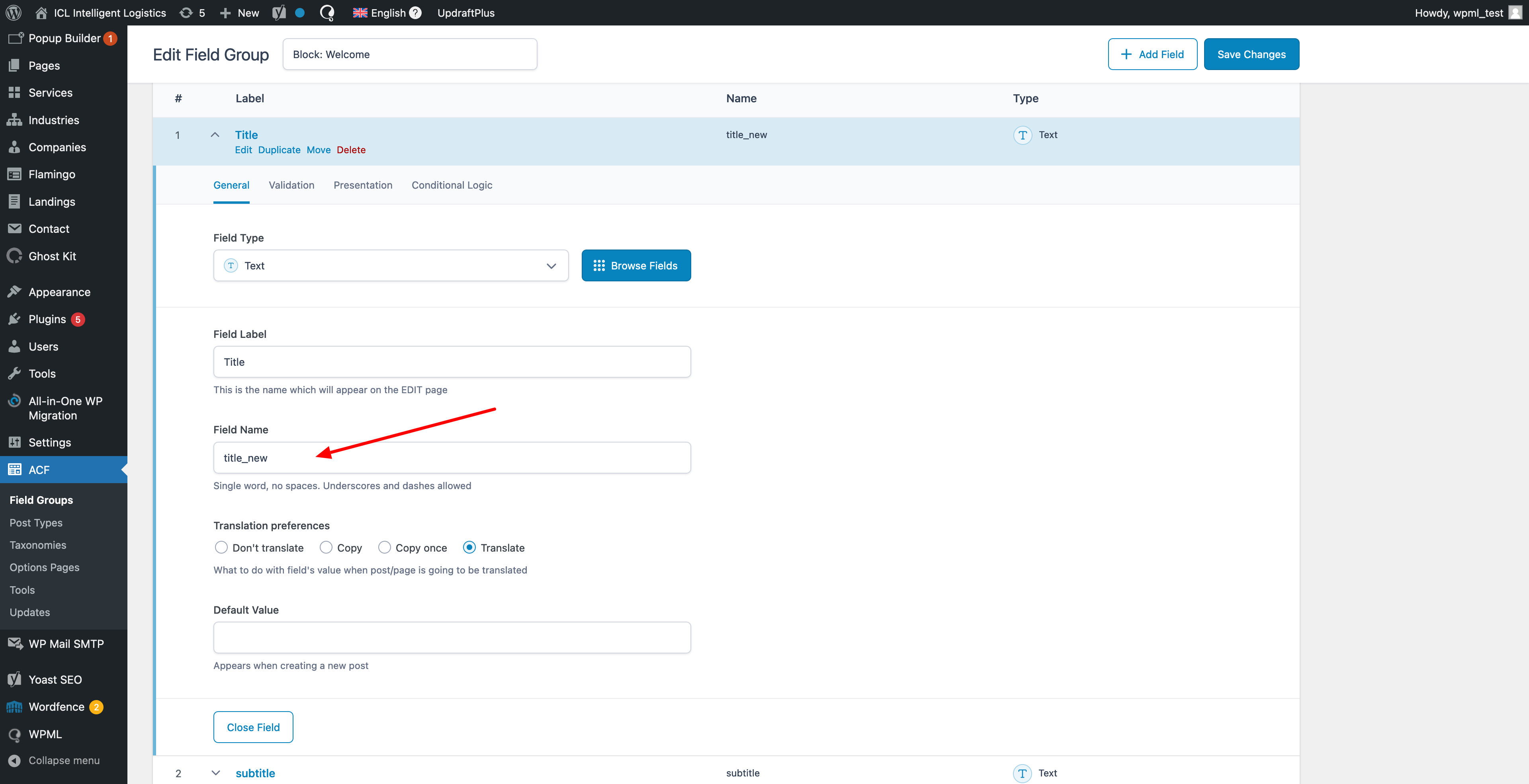Image resolution: width=1529 pixels, height=784 pixels.
Task: Expand the subtitle field row chevron
Action: point(215,773)
